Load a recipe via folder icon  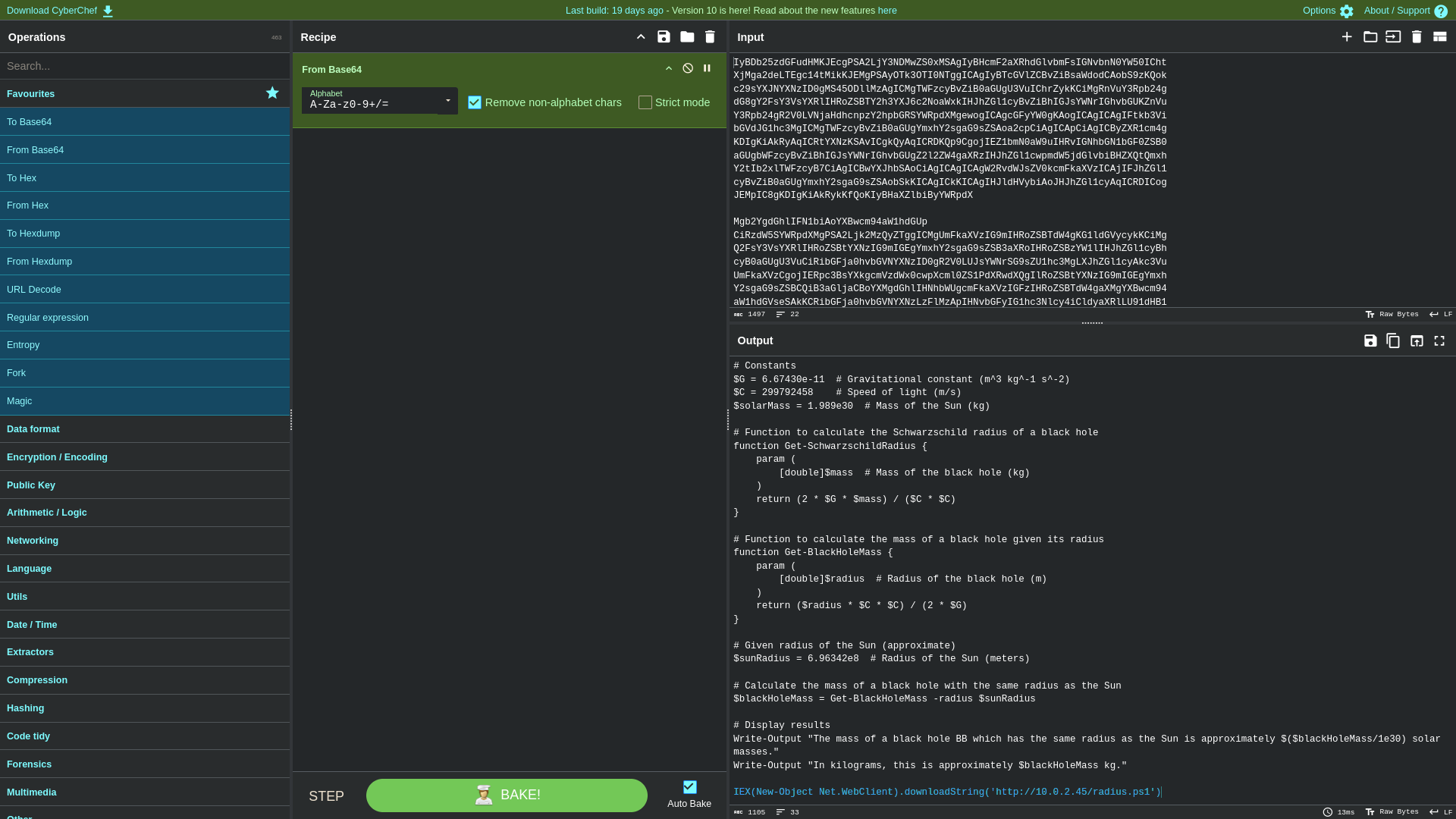(687, 37)
